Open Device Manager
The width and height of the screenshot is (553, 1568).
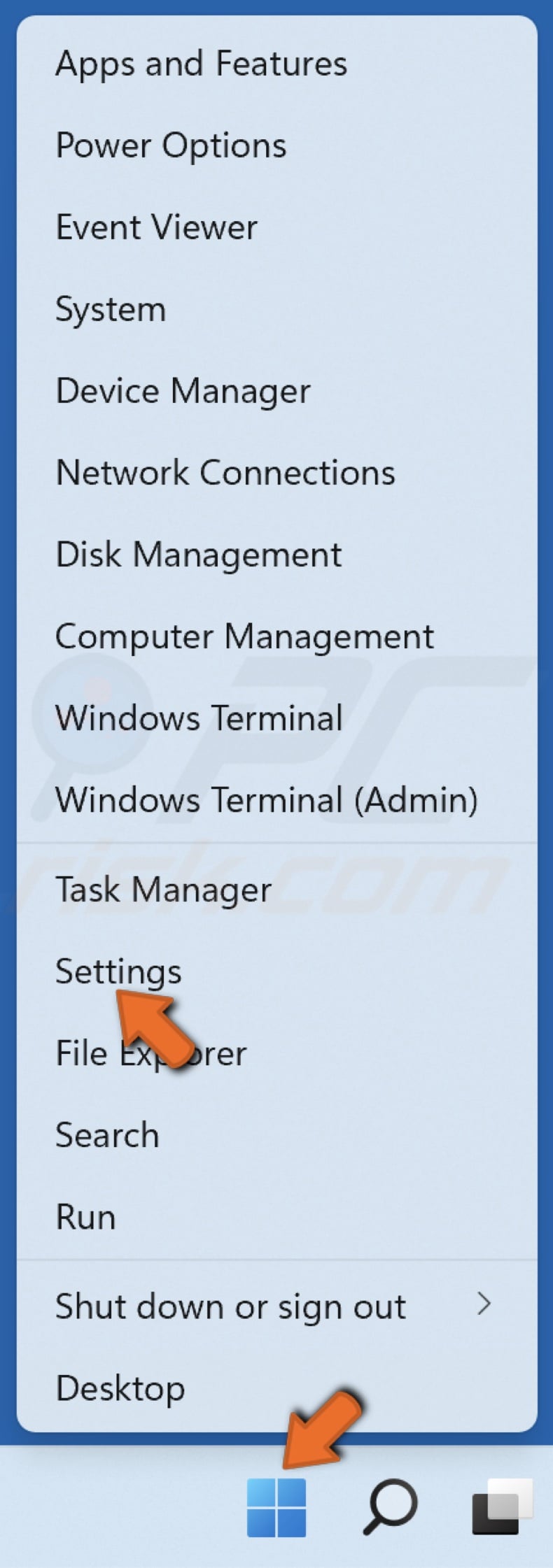(x=182, y=391)
